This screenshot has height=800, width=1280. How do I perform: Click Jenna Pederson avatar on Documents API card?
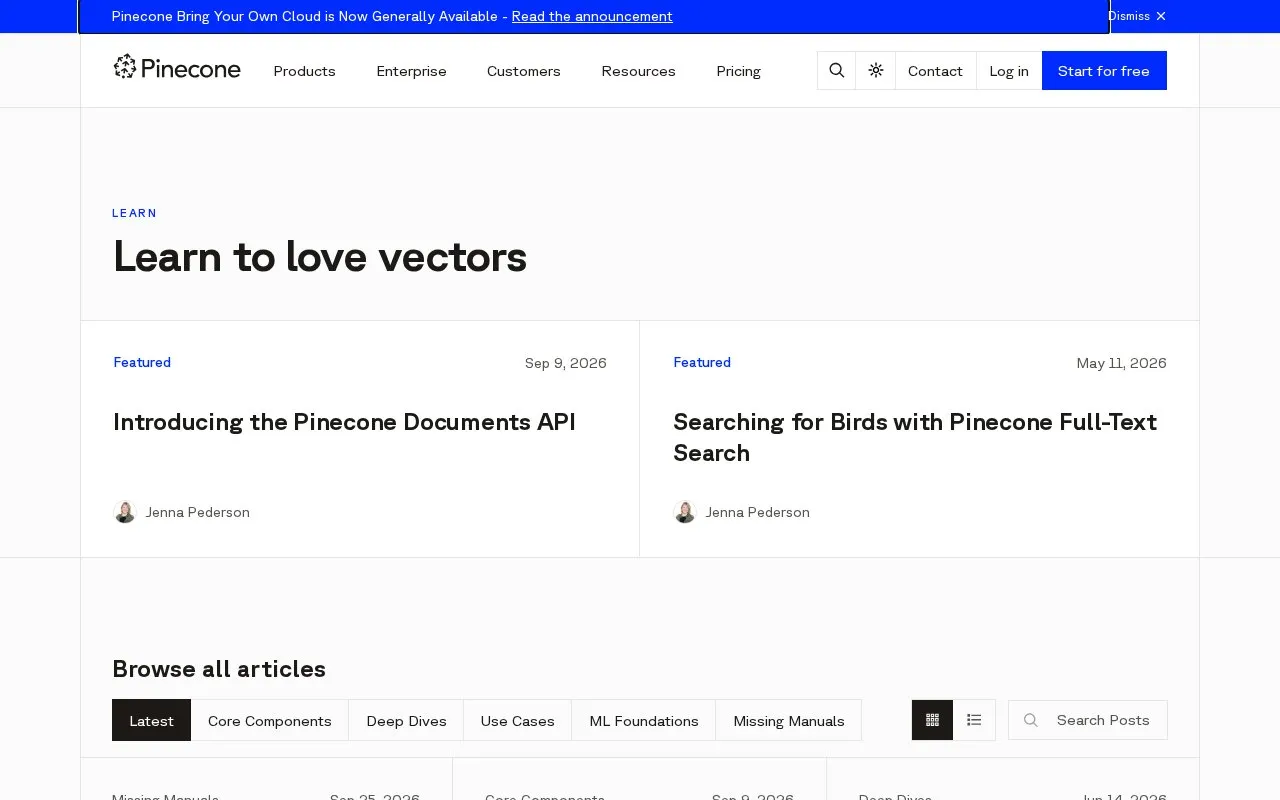tap(125, 512)
